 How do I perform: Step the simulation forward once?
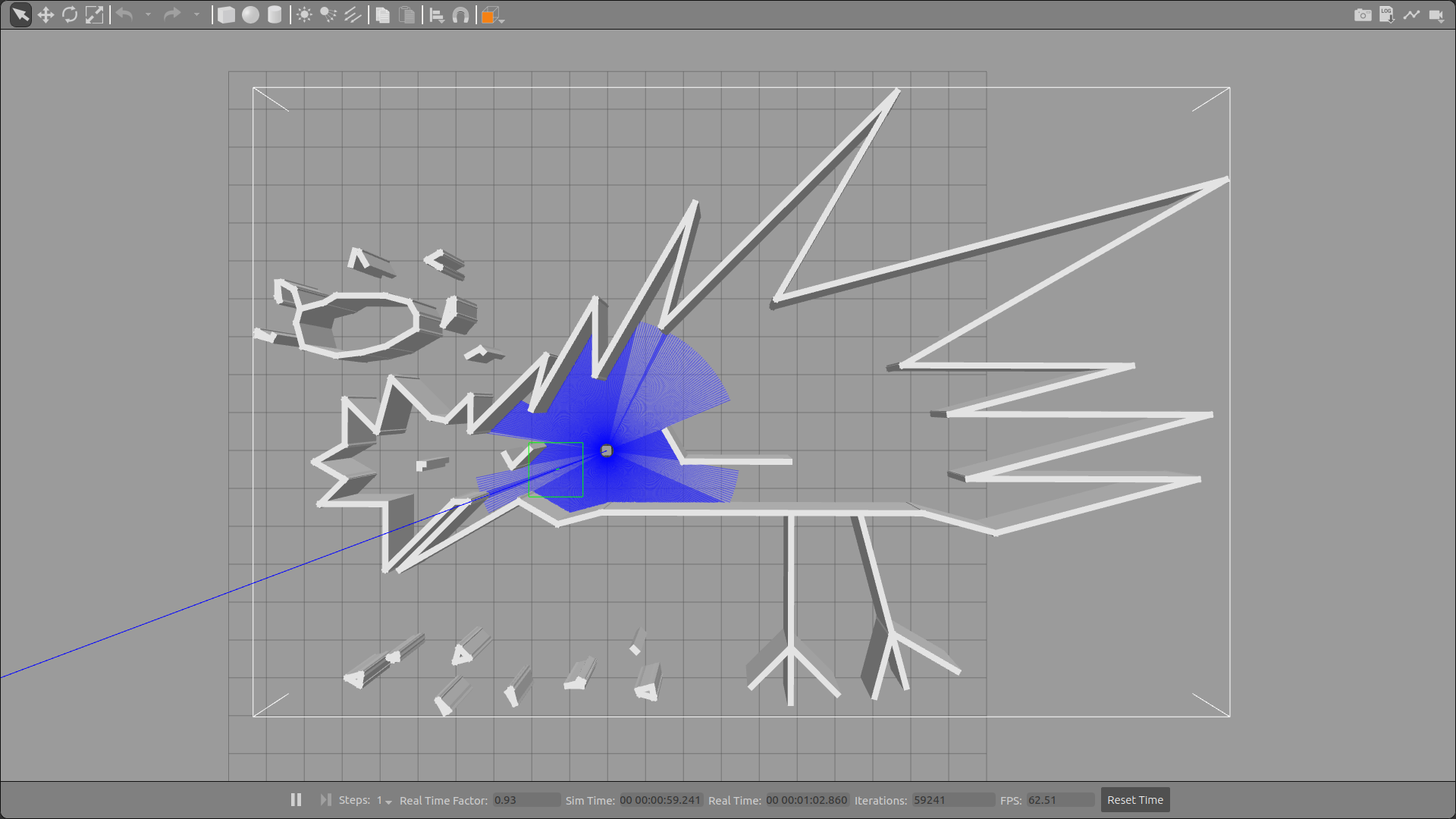pyautogui.click(x=325, y=800)
